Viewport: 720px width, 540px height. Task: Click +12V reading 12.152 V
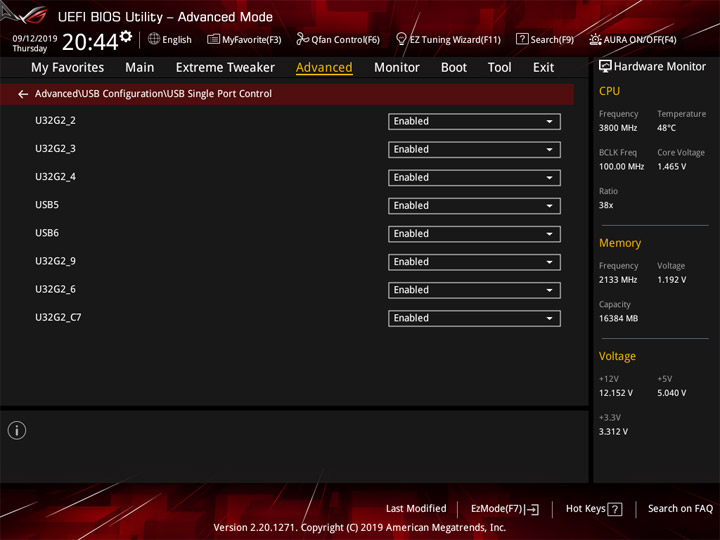click(x=615, y=393)
